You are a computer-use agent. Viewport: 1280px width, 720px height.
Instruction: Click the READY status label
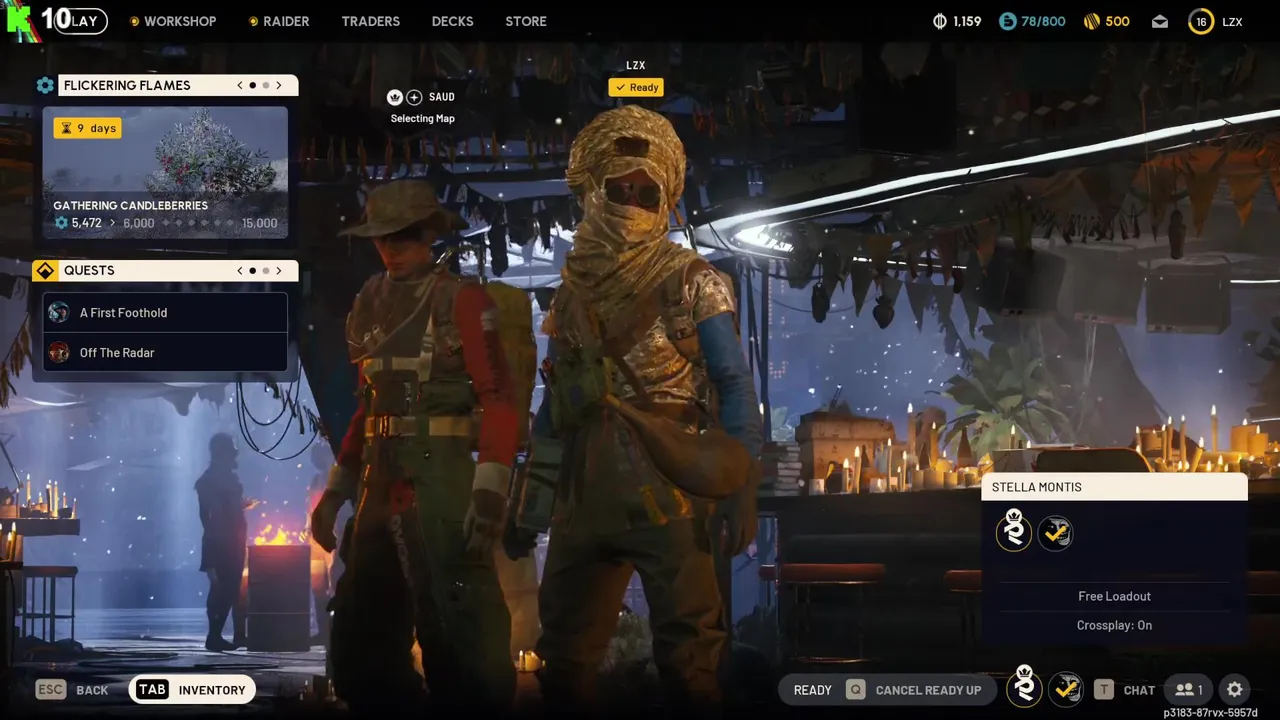[813, 690]
